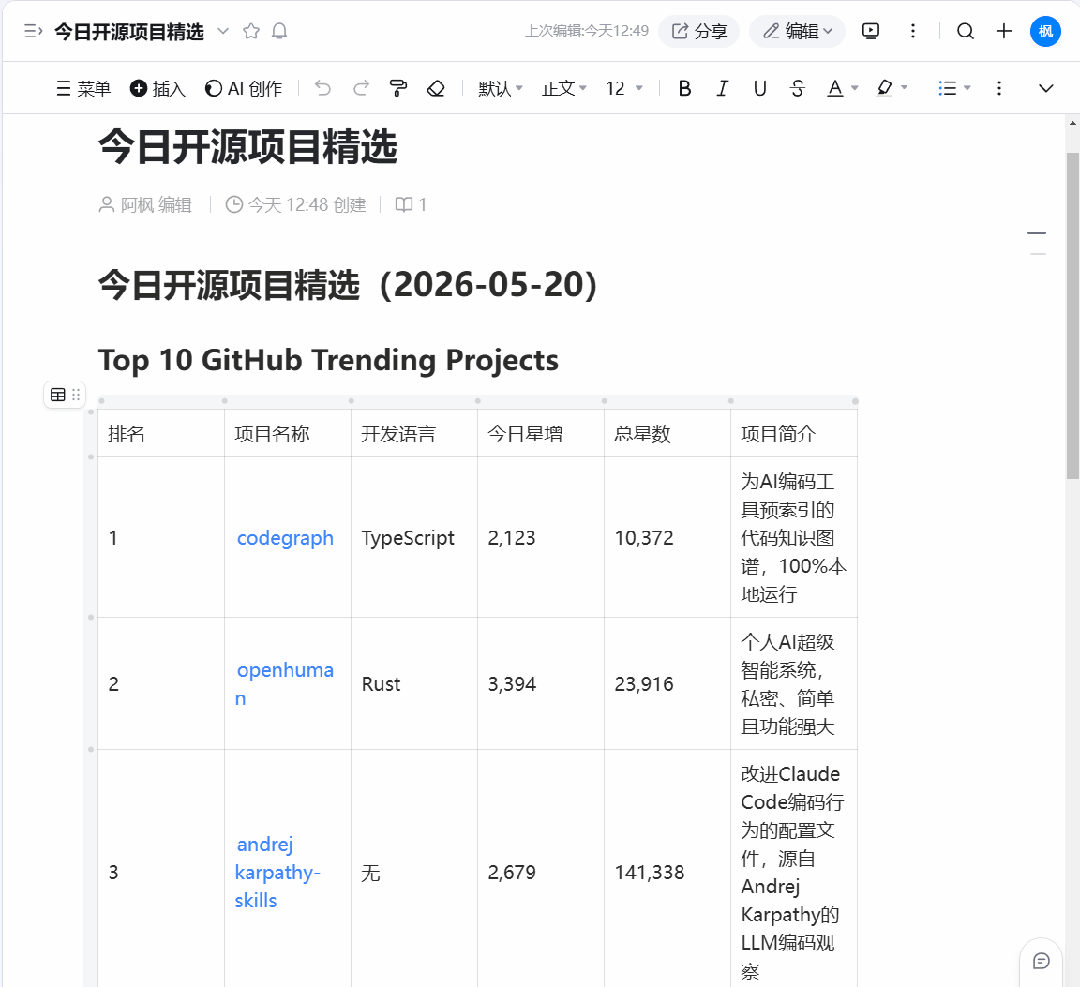
Task: Apply highlight color marker
Action: (x=885, y=89)
